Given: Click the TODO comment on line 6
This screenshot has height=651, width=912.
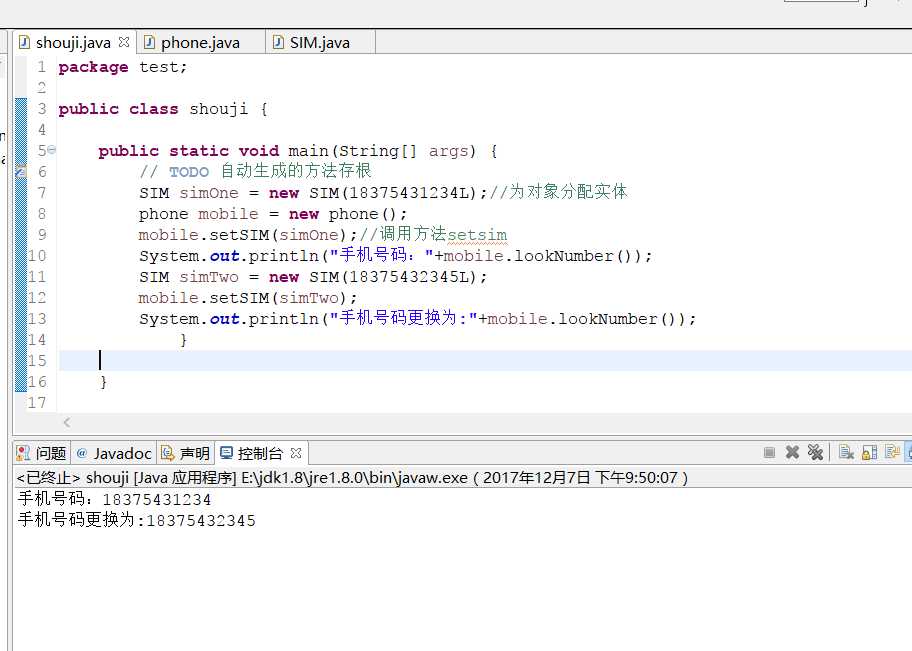Looking at the screenshot, I should pos(255,171).
